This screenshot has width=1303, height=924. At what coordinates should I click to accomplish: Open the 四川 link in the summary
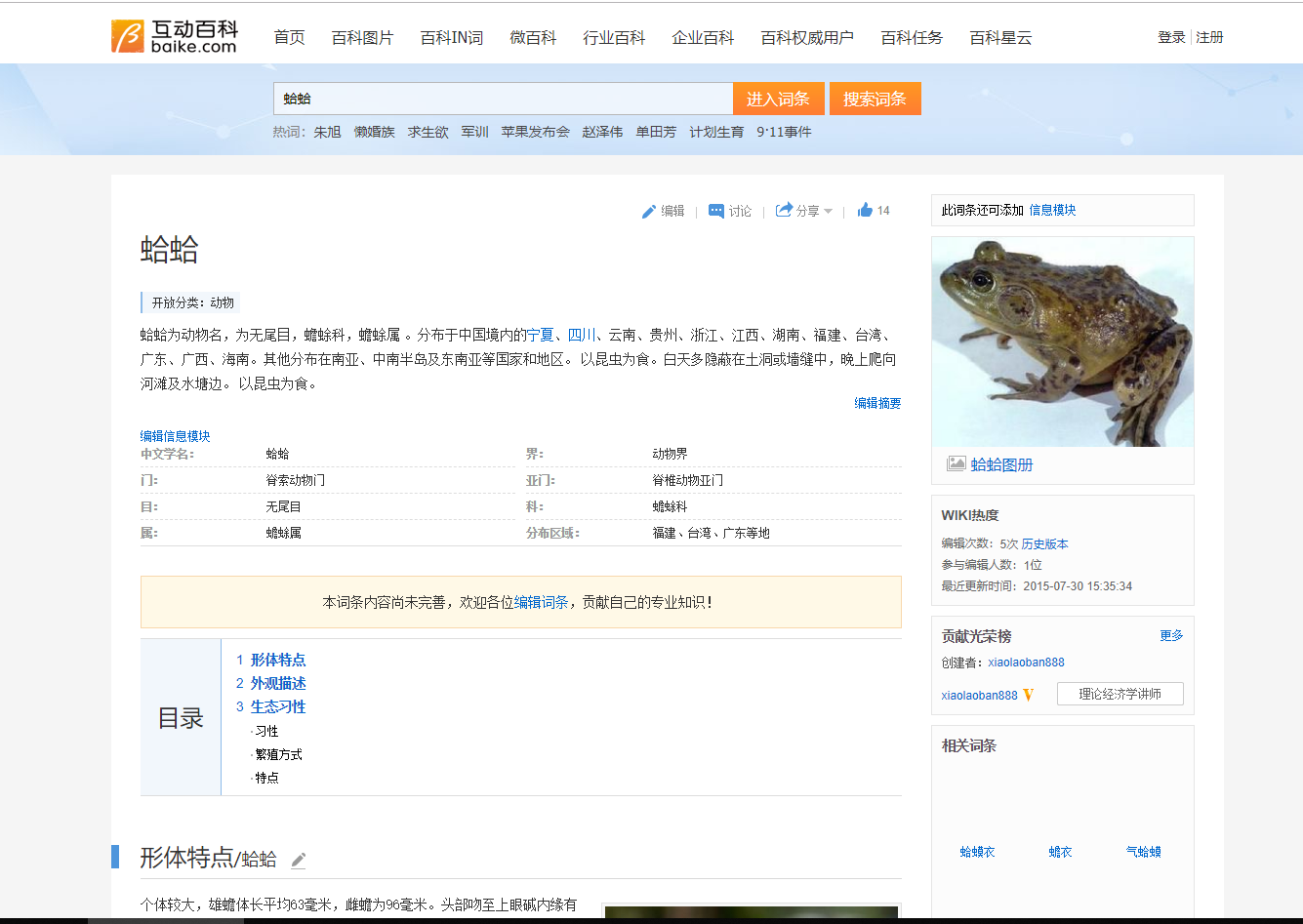pyautogui.click(x=582, y=335)
